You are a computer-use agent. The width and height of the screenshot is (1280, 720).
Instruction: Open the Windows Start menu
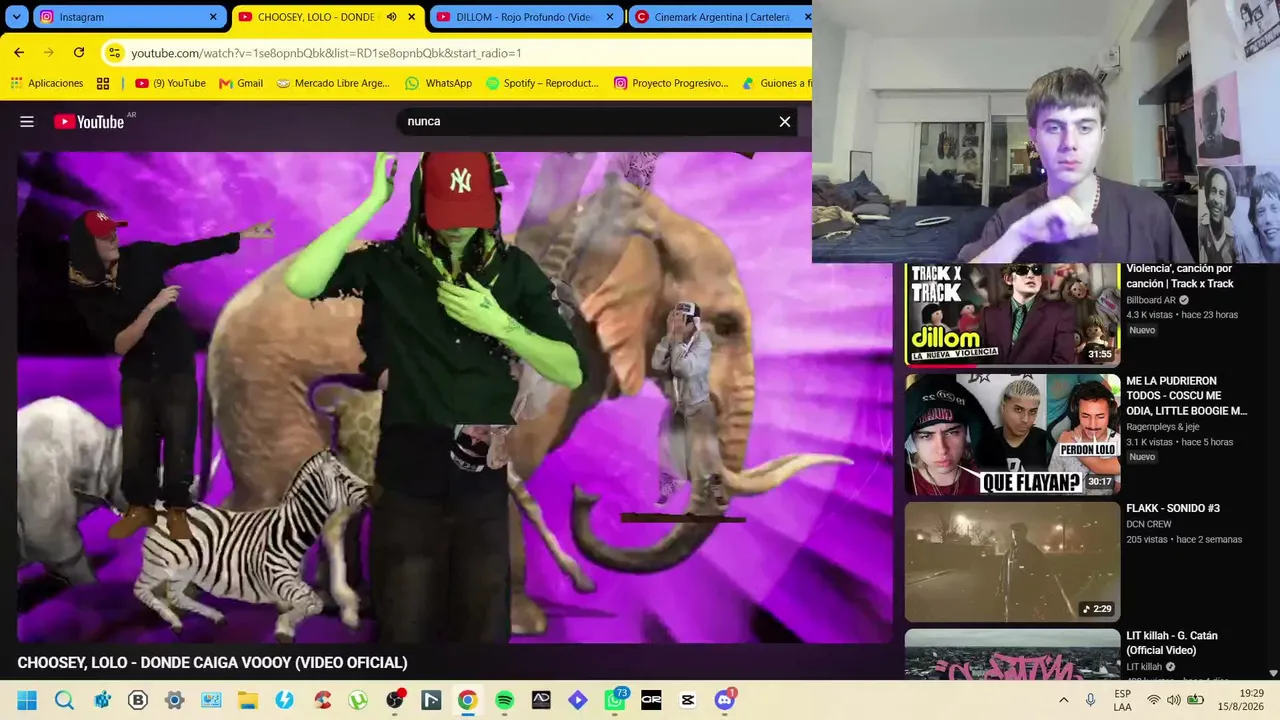27,700
